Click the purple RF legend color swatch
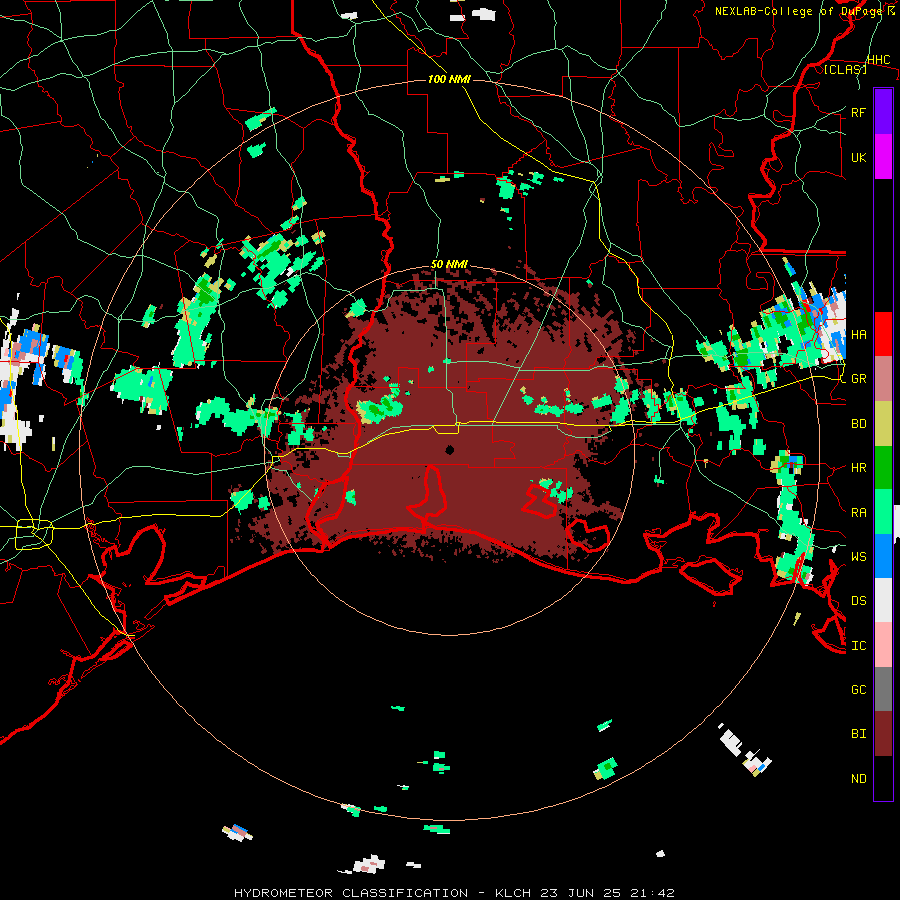The image size is (900, 900). (883, 112)
